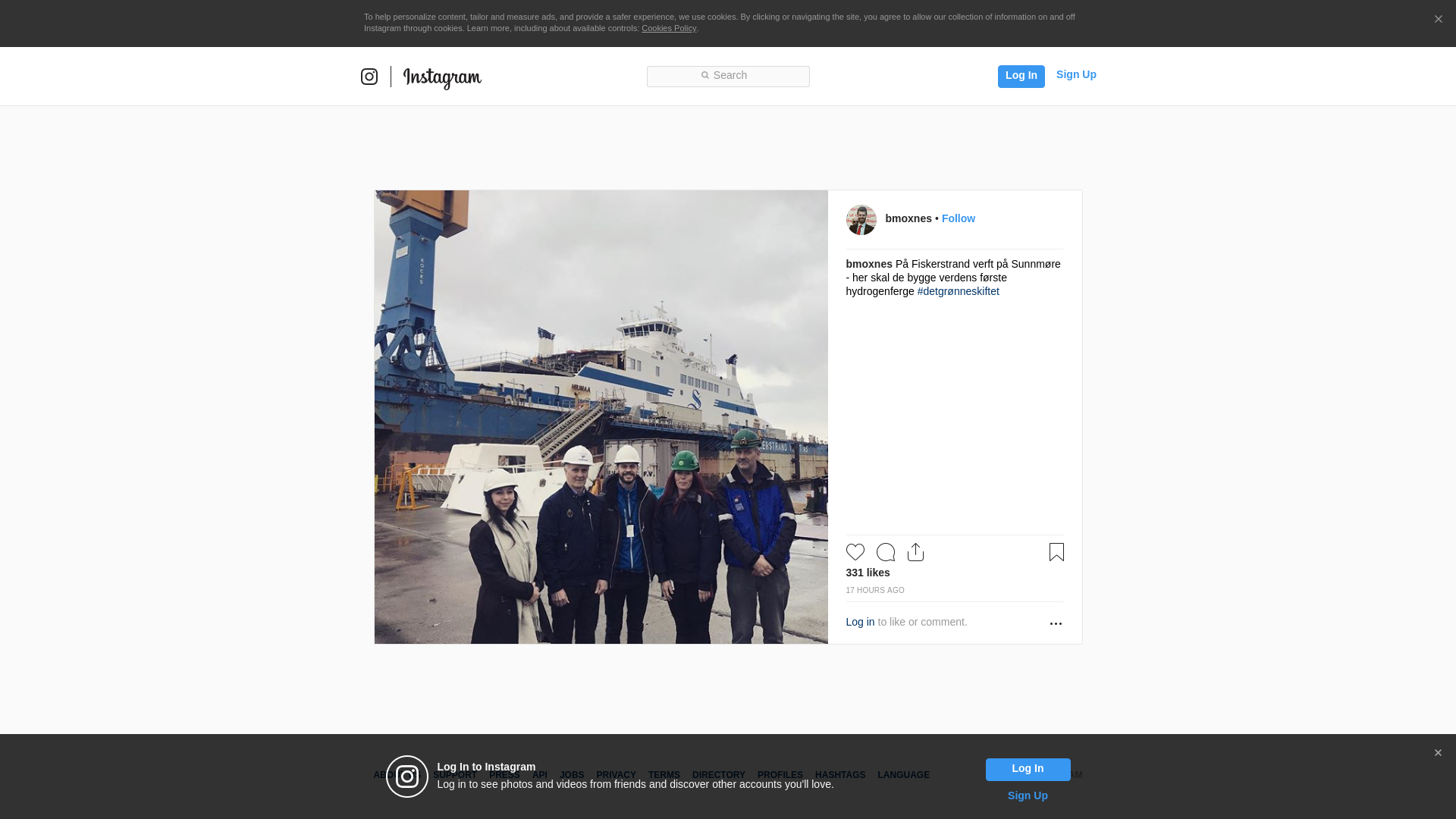The height and width of the screenshot is (819, 1456).
Task: Click the shipyard post photo
Action: point(601,417)
